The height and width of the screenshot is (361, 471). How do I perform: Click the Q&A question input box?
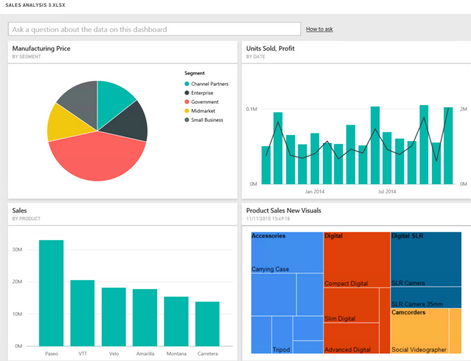[x=154, y=29]
